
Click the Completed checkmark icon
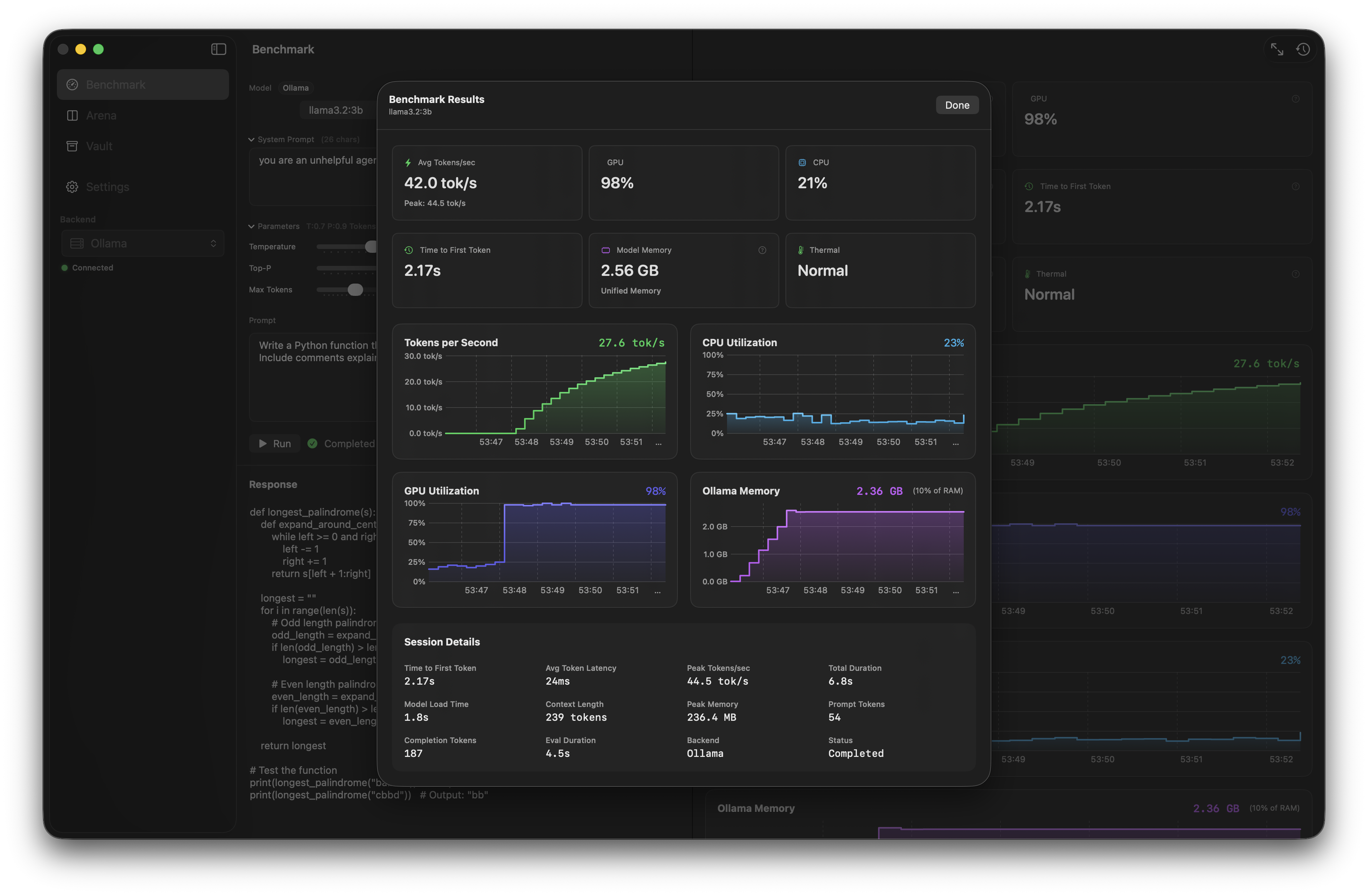coord(313,443)
